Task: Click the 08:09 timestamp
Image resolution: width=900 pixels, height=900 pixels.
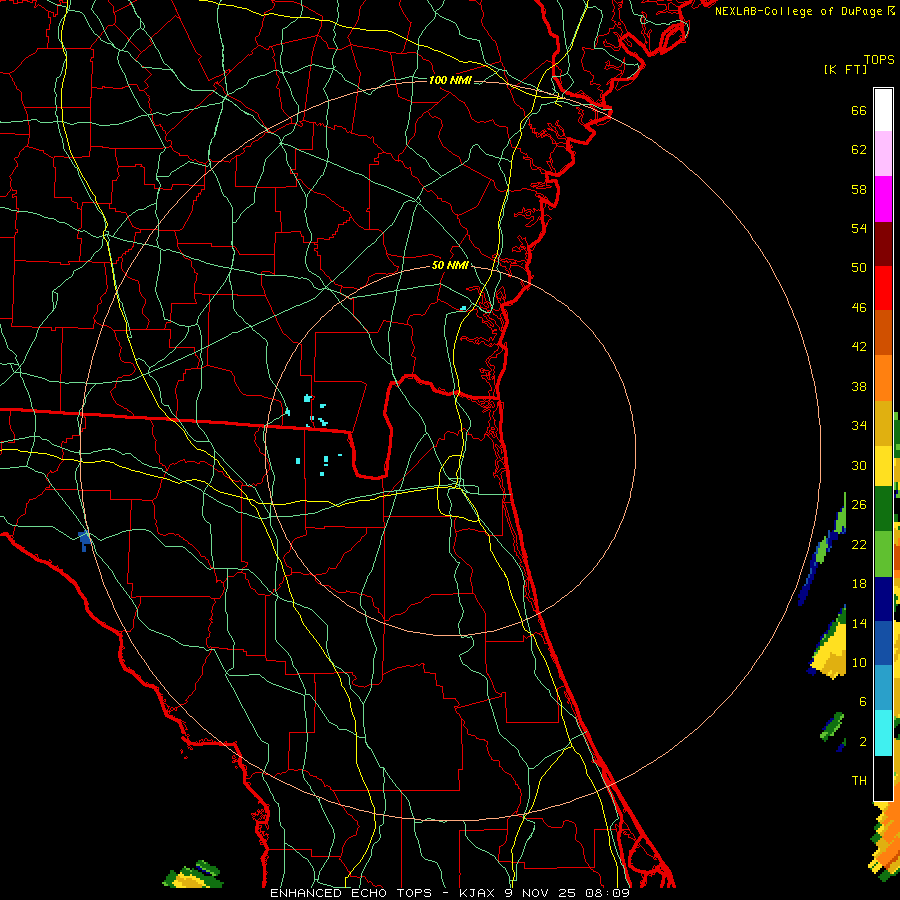Action: (608, 893)
